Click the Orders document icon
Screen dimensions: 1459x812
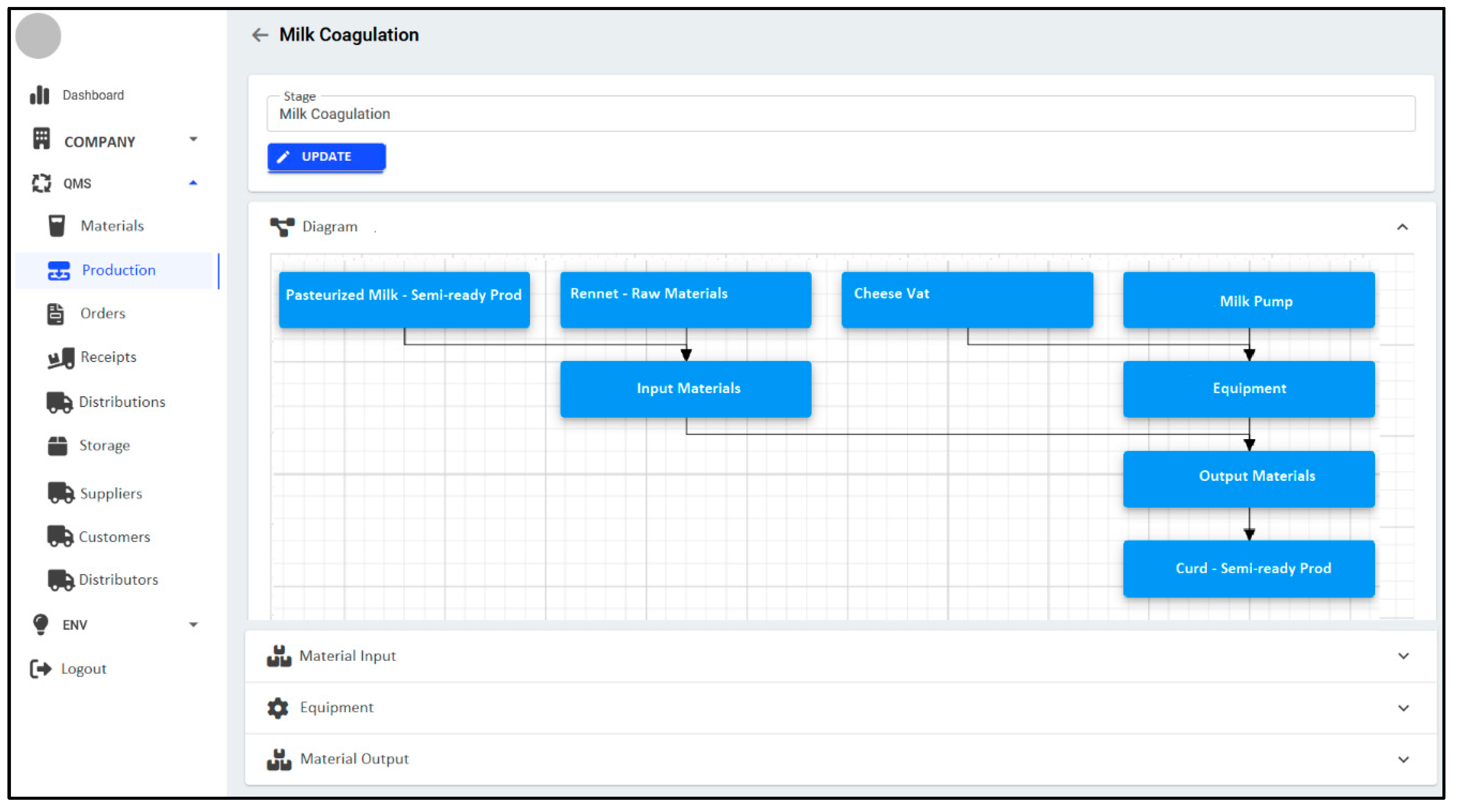(x=55, y=314)
